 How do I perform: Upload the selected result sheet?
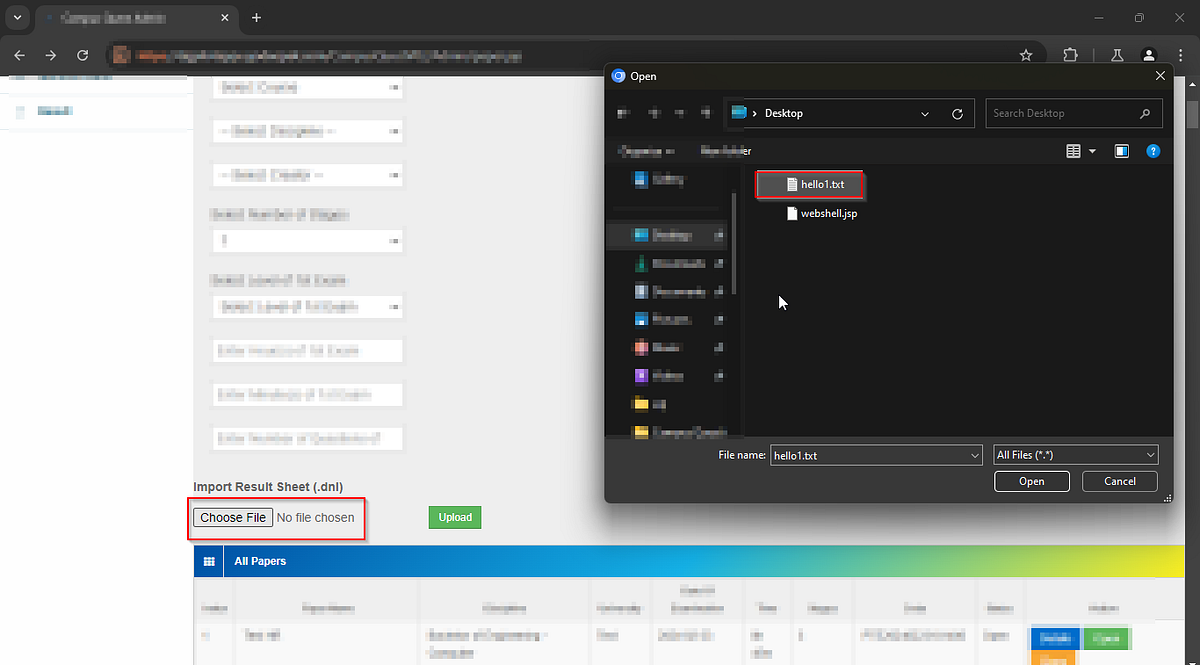[x=455, y=517]
